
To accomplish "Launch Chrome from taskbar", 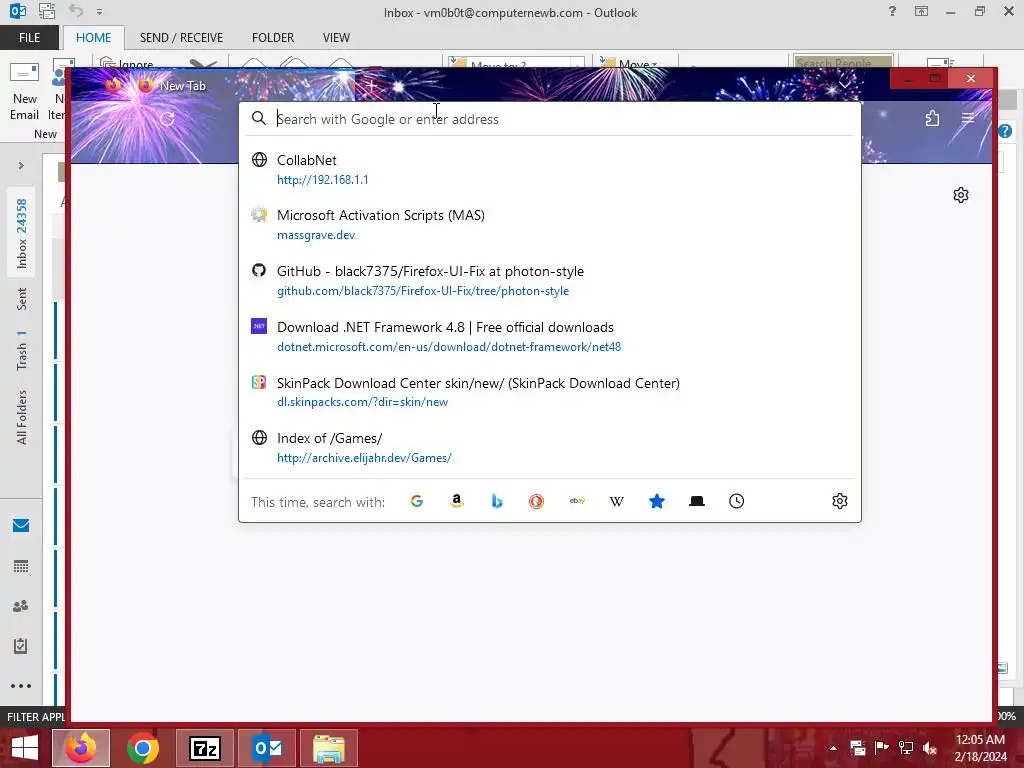I will [143, 748].
